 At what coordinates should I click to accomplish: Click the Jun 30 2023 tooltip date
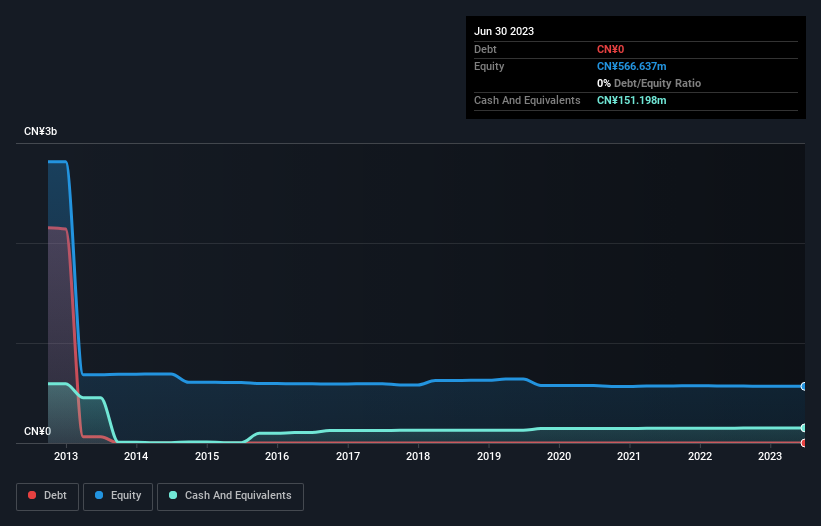pyautogui.click(x=504, y=31)
